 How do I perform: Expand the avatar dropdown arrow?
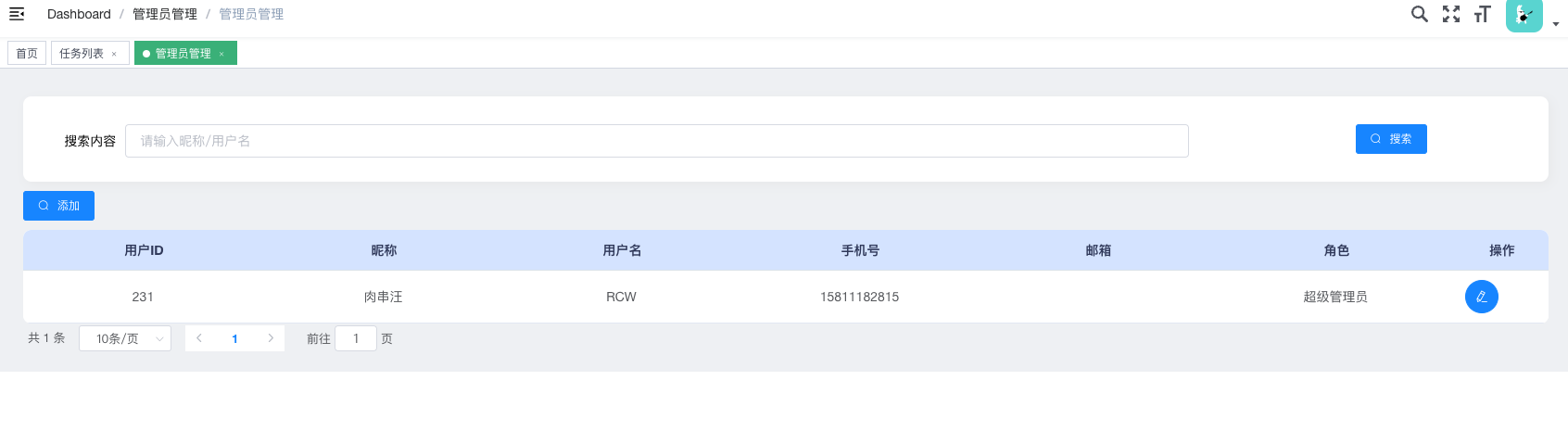point(1556,24)
